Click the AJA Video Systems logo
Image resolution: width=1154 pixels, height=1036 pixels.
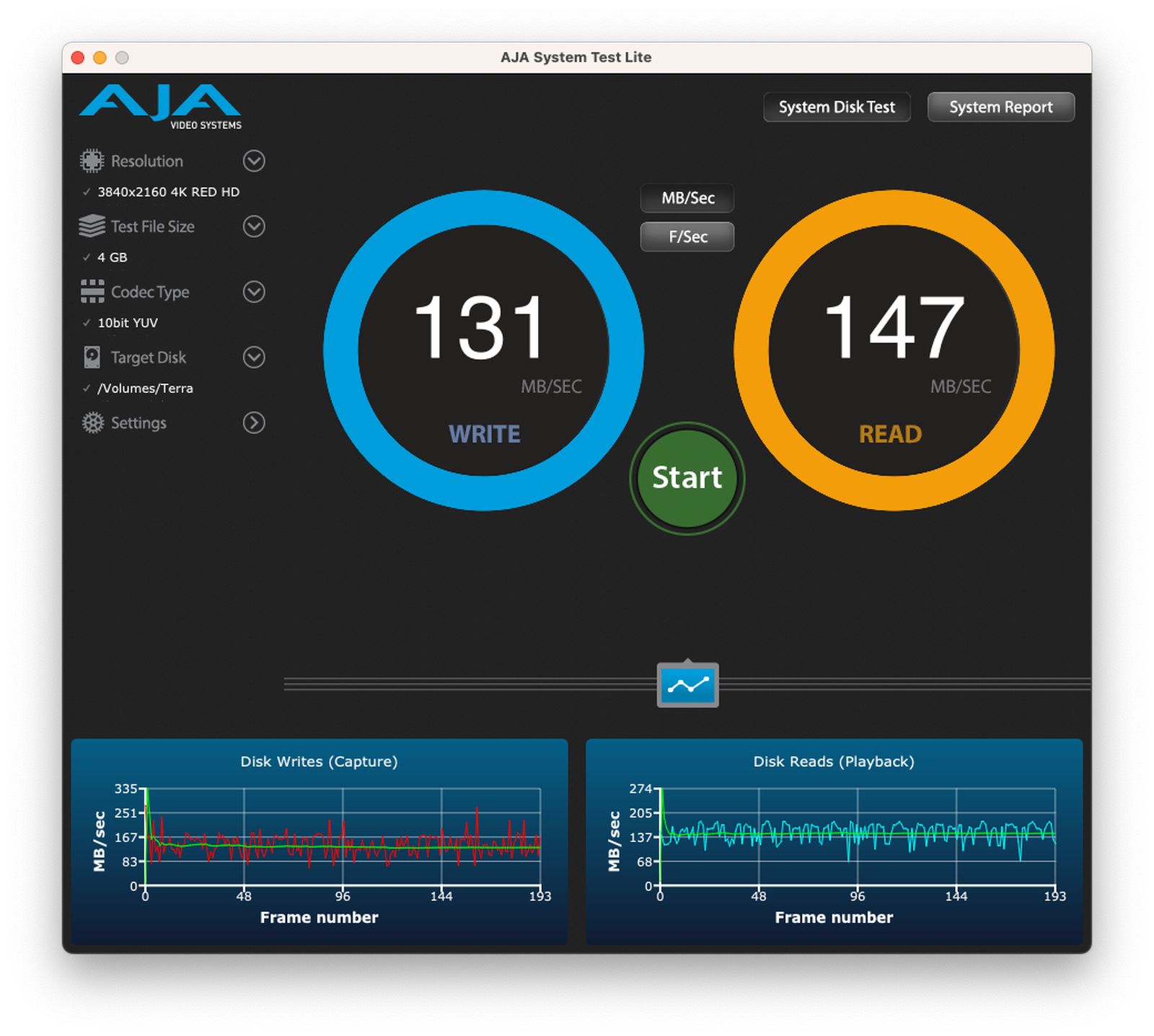(160, 107)
